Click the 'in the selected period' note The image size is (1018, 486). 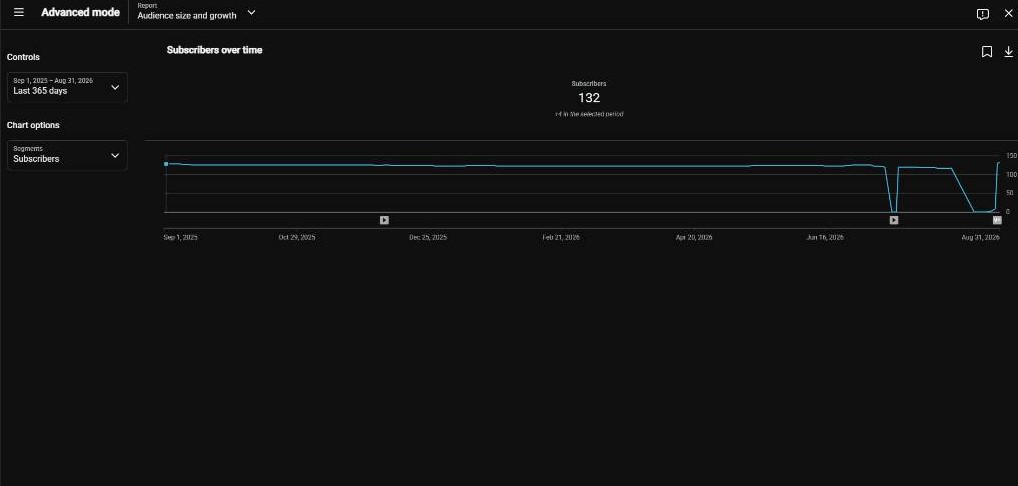(590, 114)
